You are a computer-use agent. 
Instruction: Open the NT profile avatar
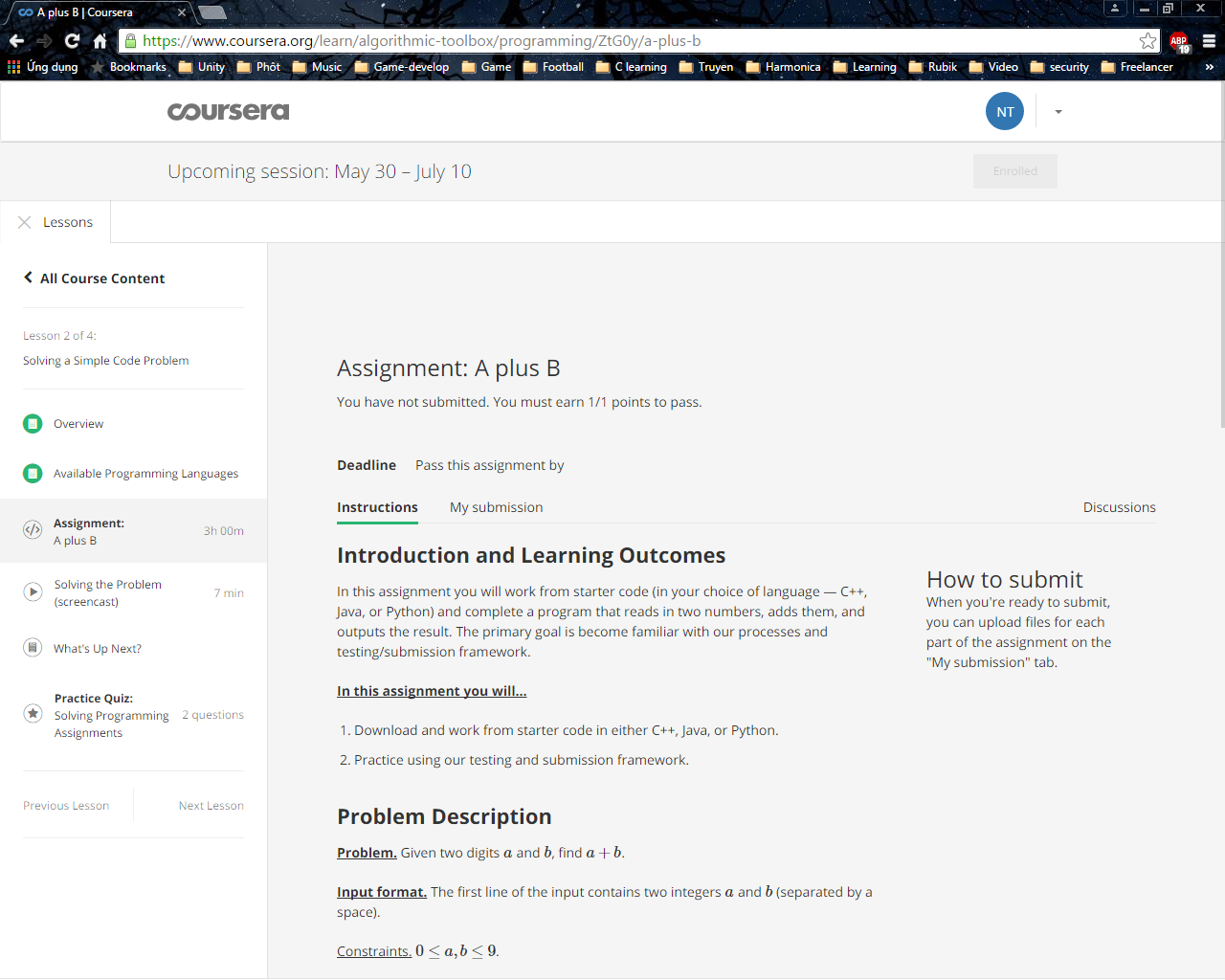(x=1005, y=112)
